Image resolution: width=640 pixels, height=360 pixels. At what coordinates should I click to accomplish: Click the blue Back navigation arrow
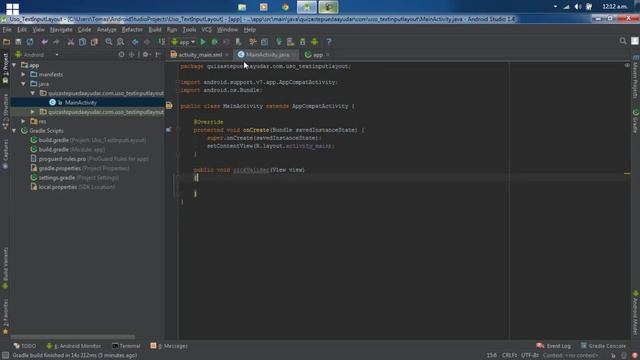pos(135,42)
